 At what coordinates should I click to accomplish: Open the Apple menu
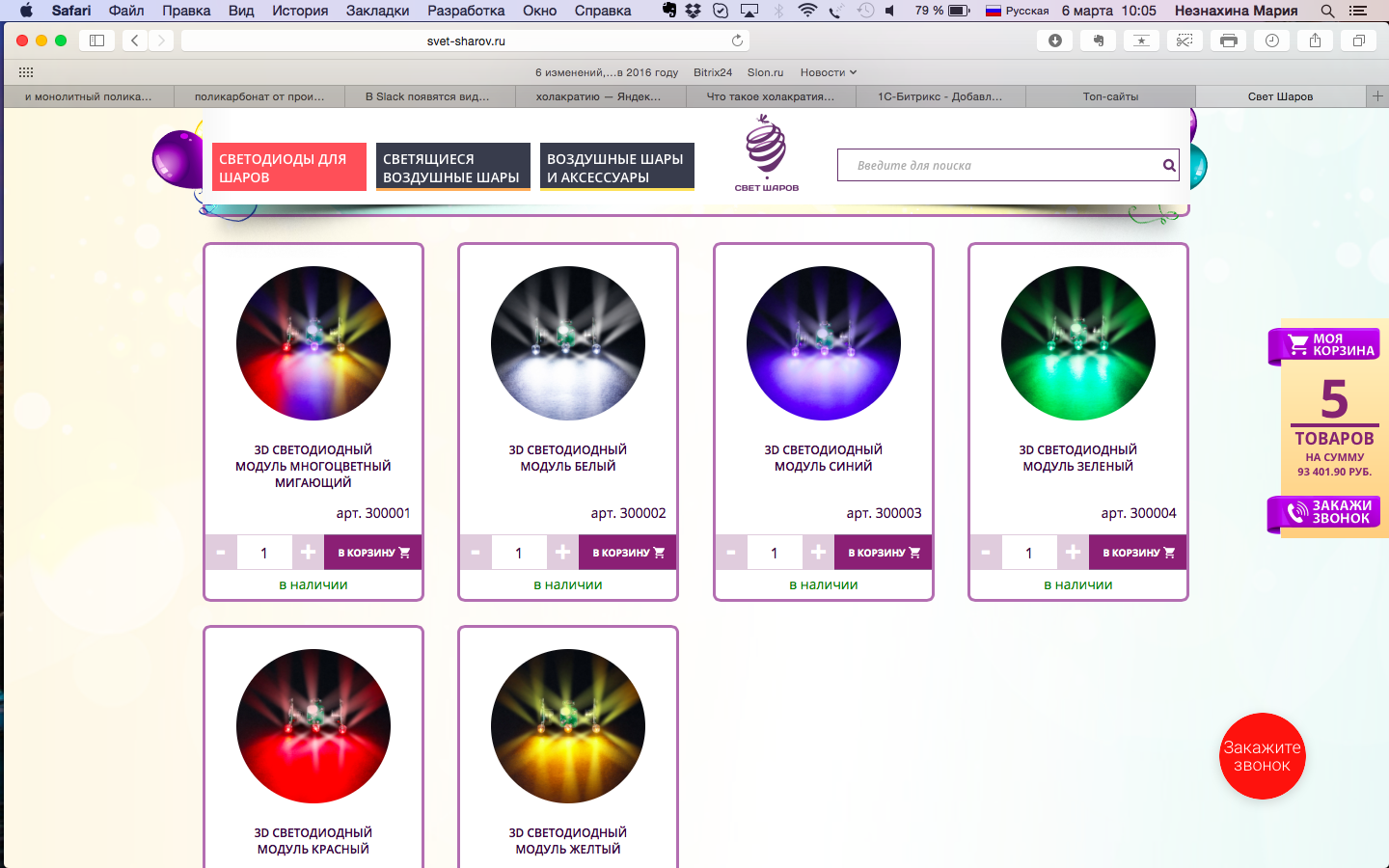pyautogui.click(x=26, y=11)
